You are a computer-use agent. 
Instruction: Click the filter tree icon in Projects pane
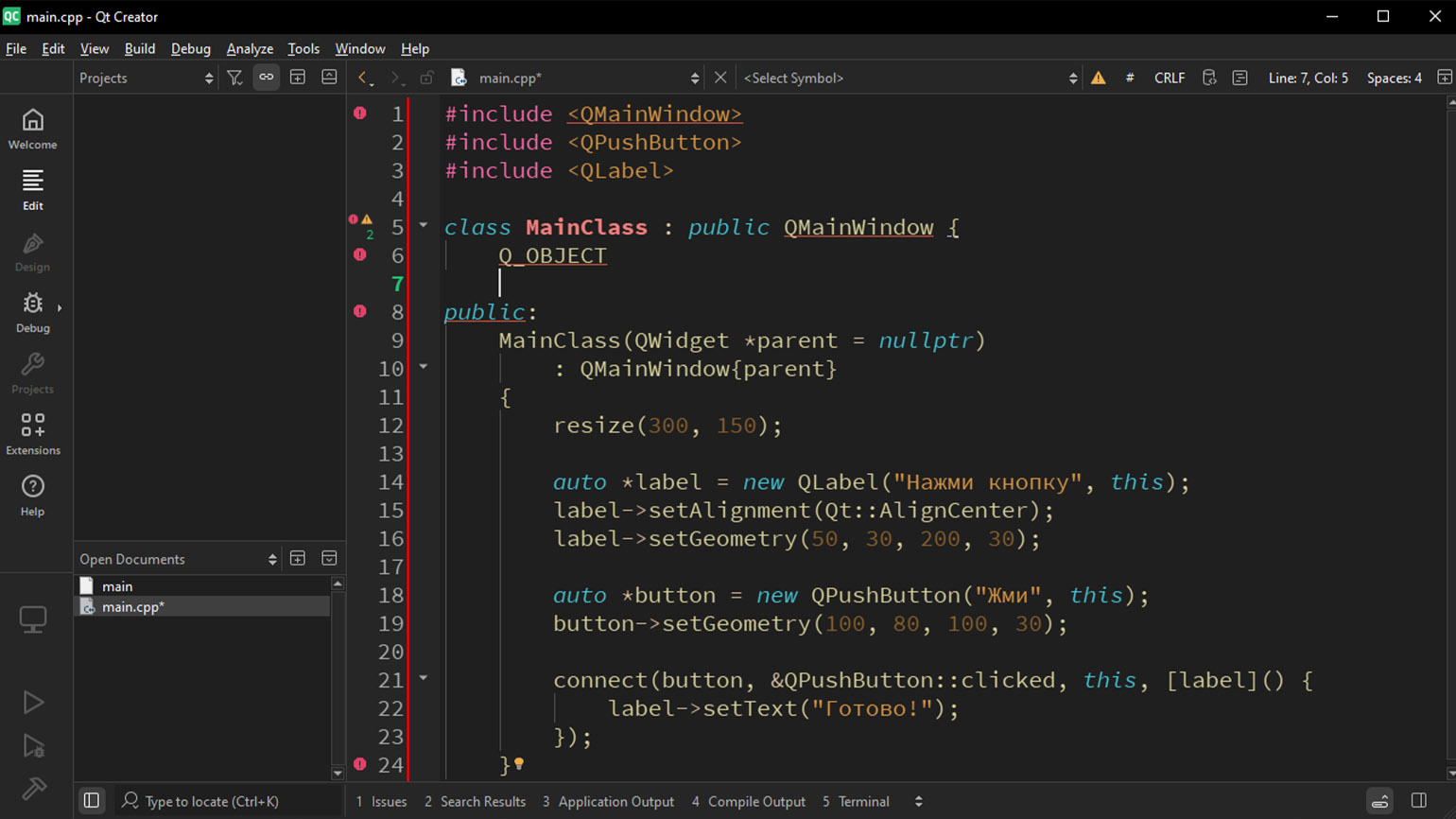click(234, 78)
